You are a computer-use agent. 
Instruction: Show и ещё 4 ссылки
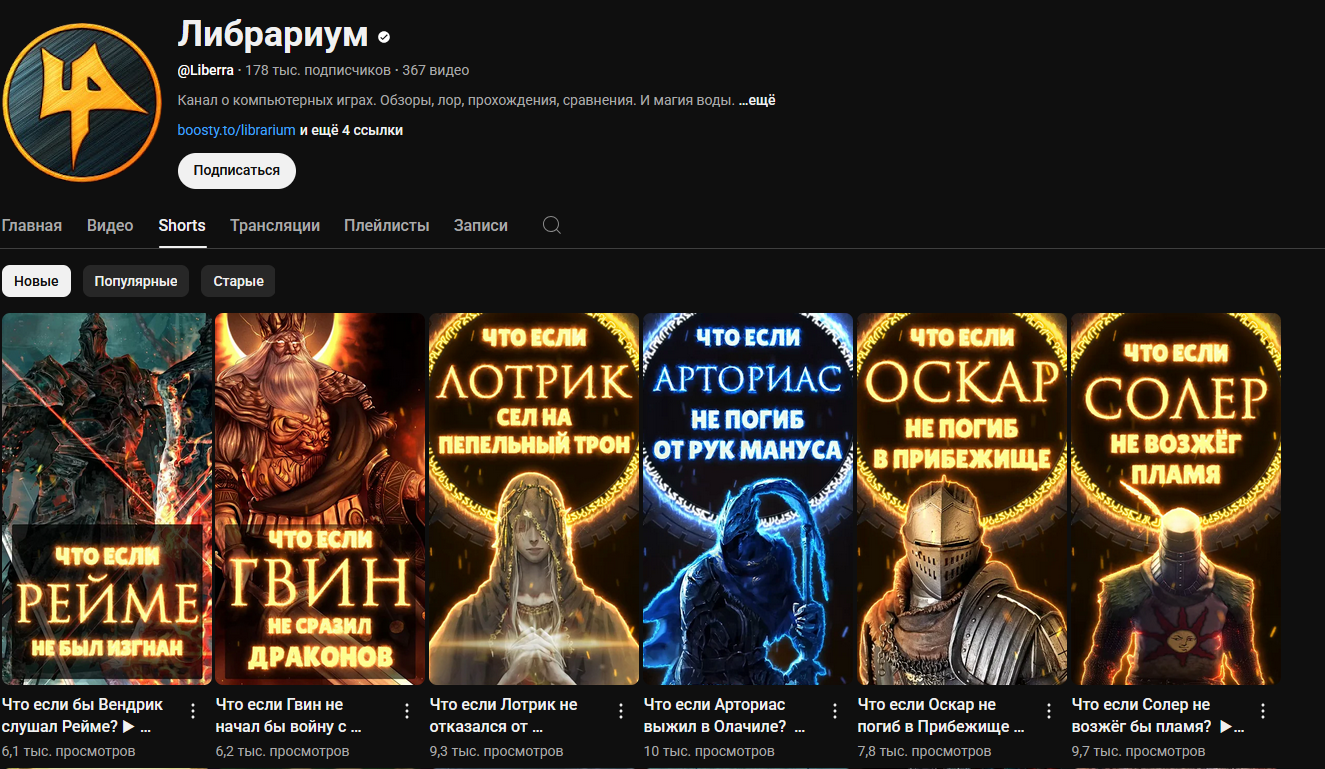352,130
